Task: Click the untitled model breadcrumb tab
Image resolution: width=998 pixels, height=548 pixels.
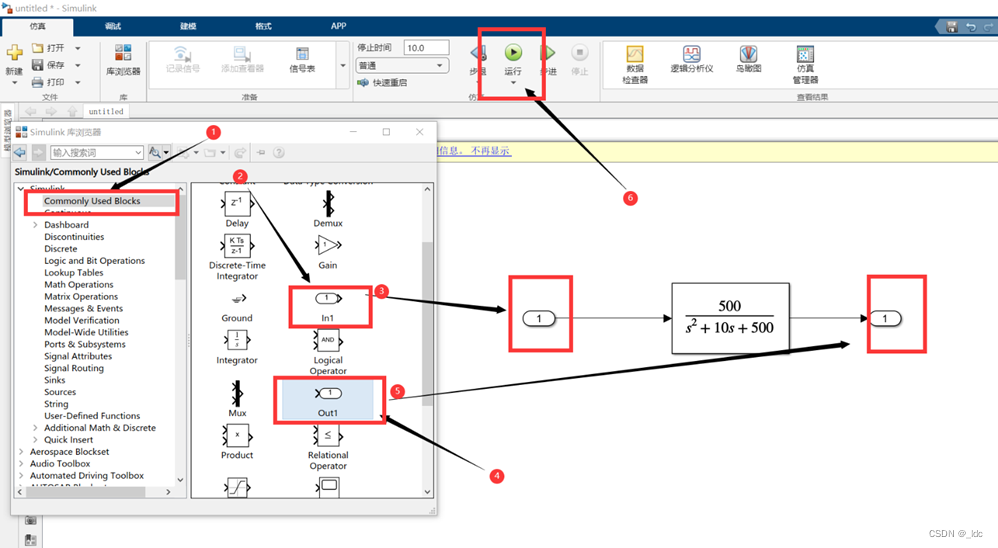Action: tap(106, 111)
